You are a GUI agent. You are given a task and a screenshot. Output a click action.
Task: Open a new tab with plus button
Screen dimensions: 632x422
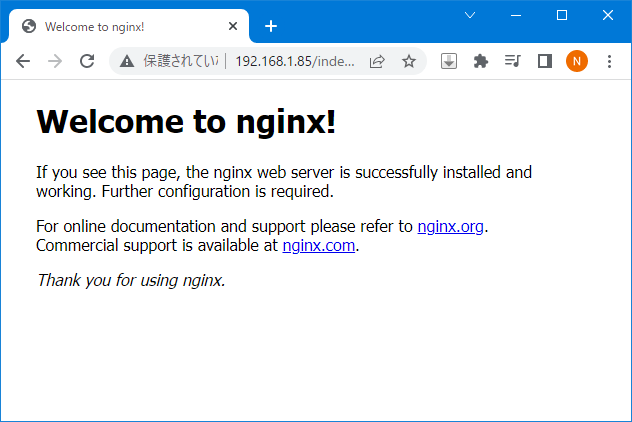pyautogui.click(x=271, y=26)
